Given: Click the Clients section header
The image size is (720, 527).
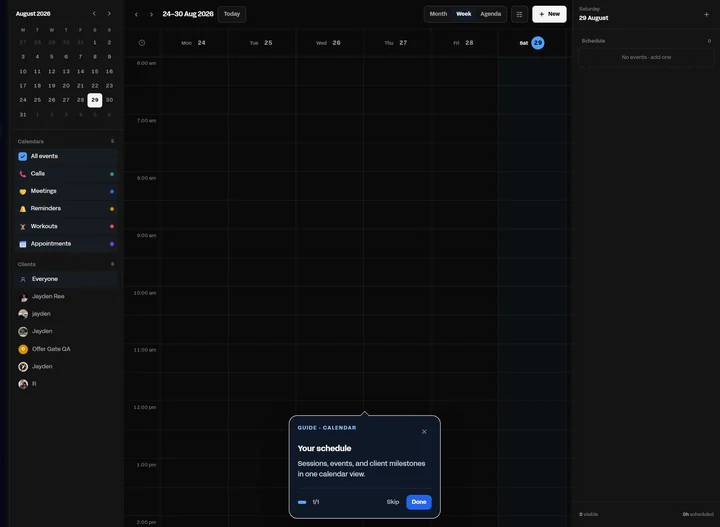Looking at the screenshot, I should pyautogui.click(x=27, y=264).
